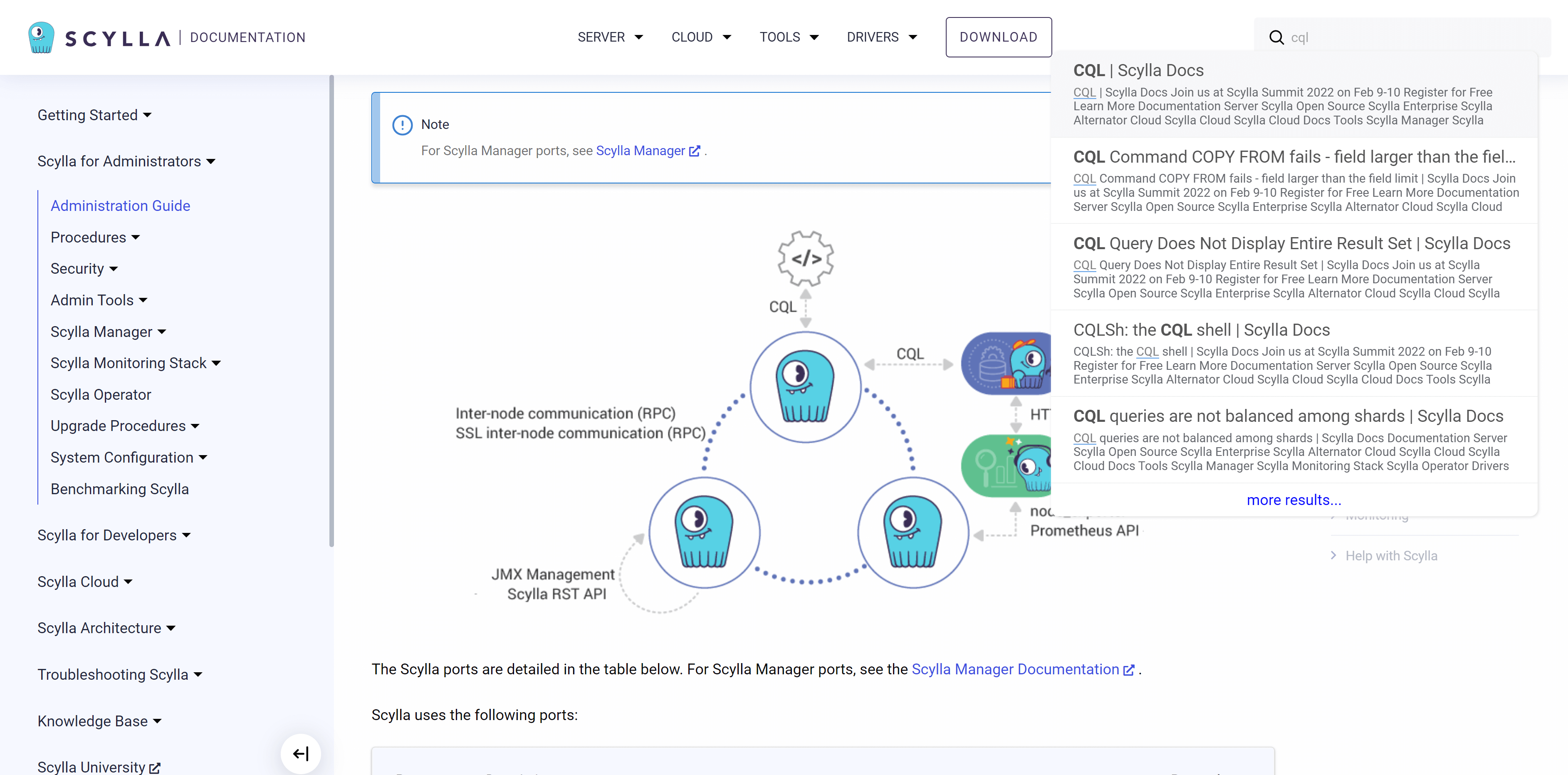The height and width of the screenshot is (775, 1568).
Task: Click Help with Scylla in right panel
Action: click(x=1391, y=556)
